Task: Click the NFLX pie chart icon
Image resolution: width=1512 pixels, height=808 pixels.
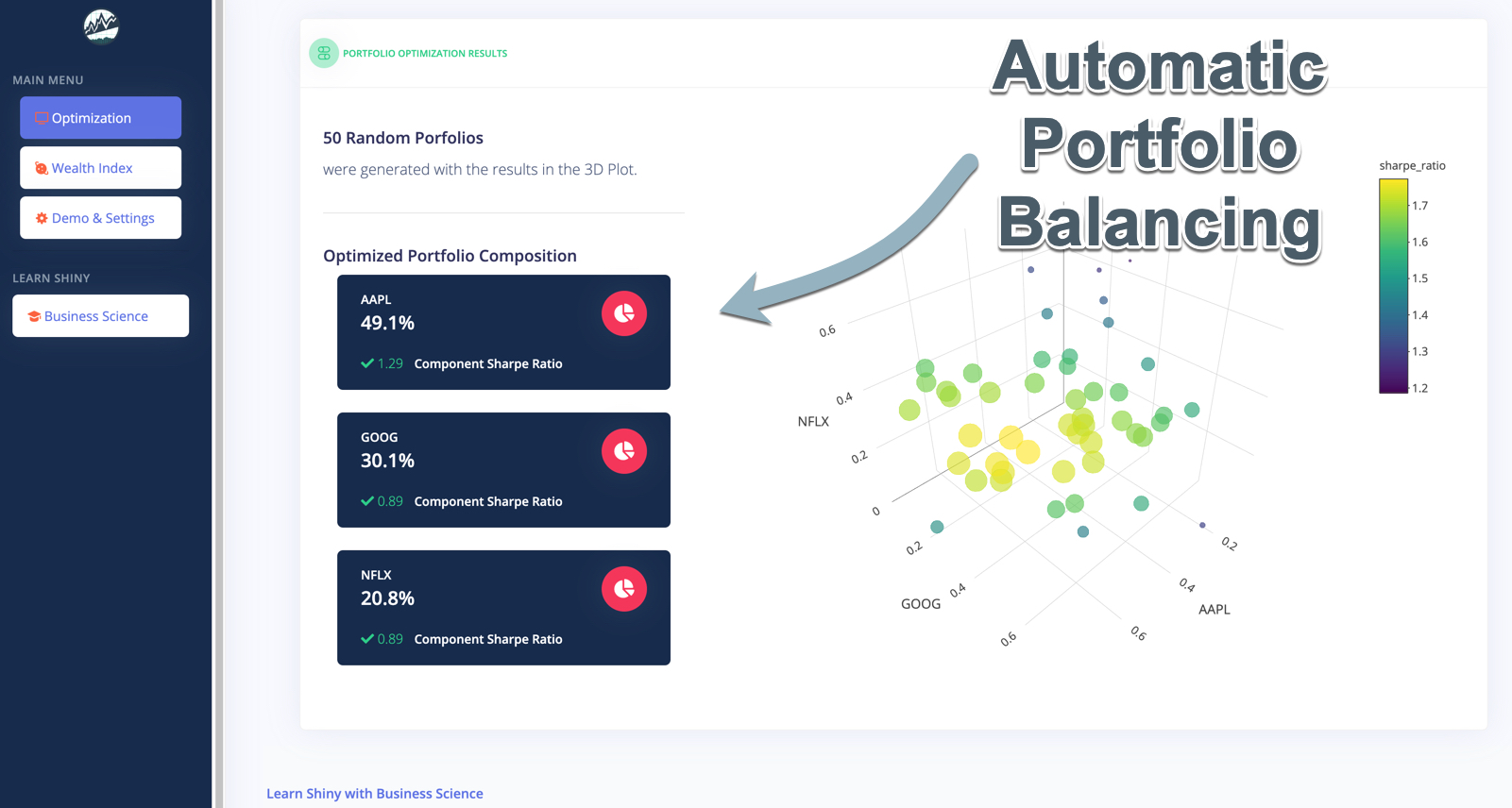Action: pos(624,589)
